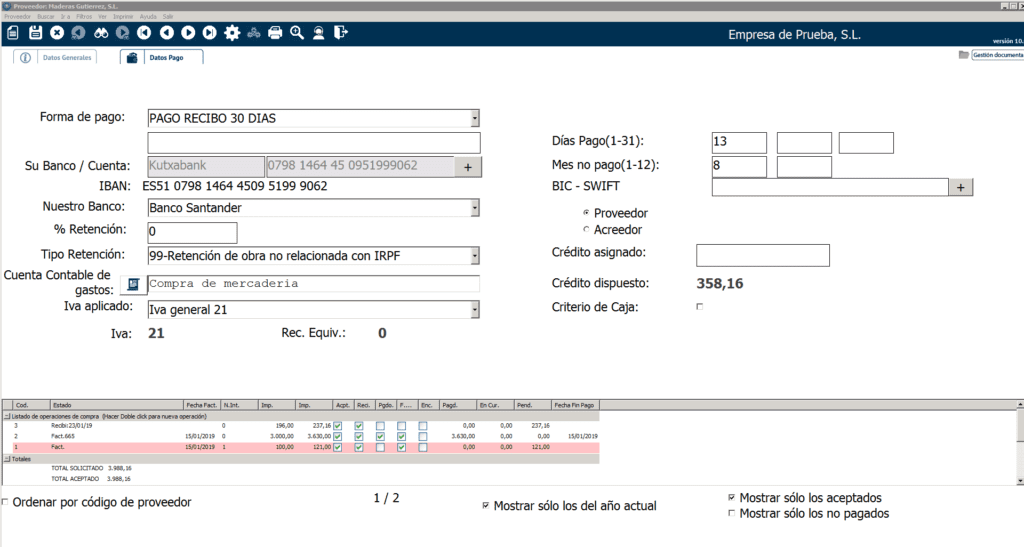Go to first record arrow icon
1024x547 pixels.
tap(145, 33)
